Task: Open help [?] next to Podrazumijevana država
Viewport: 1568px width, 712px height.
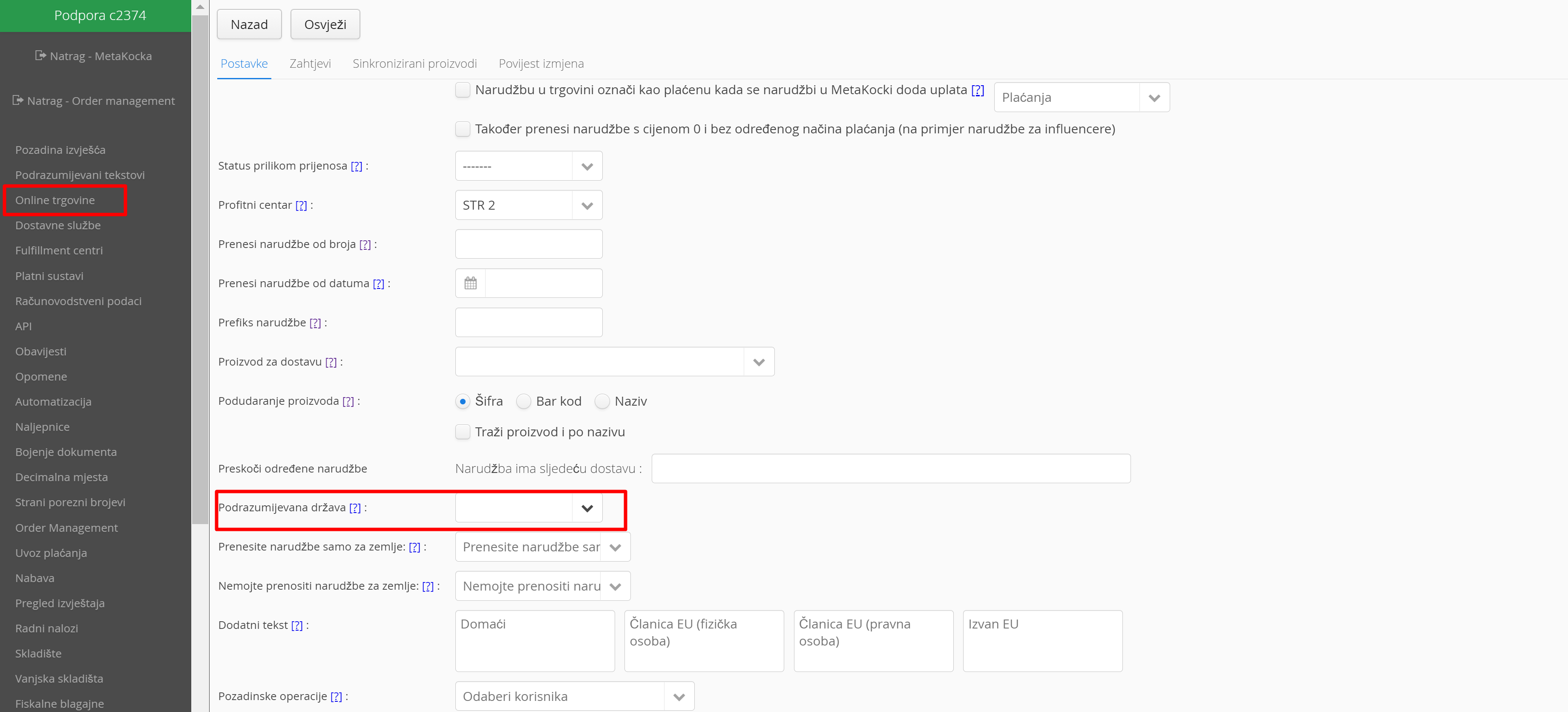Action: pos(355,508)
